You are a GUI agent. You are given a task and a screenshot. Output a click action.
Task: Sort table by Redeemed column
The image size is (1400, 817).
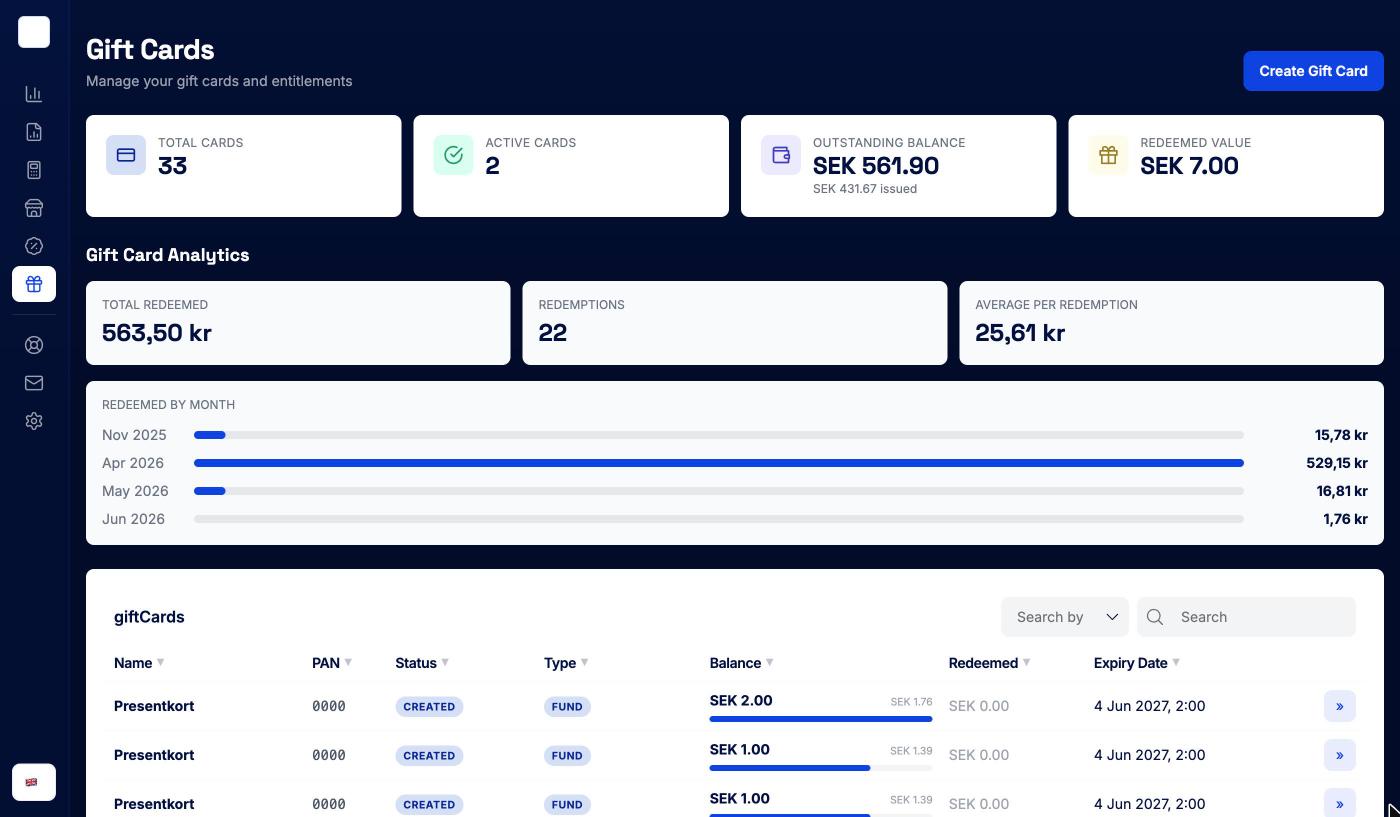click(989, 663)
